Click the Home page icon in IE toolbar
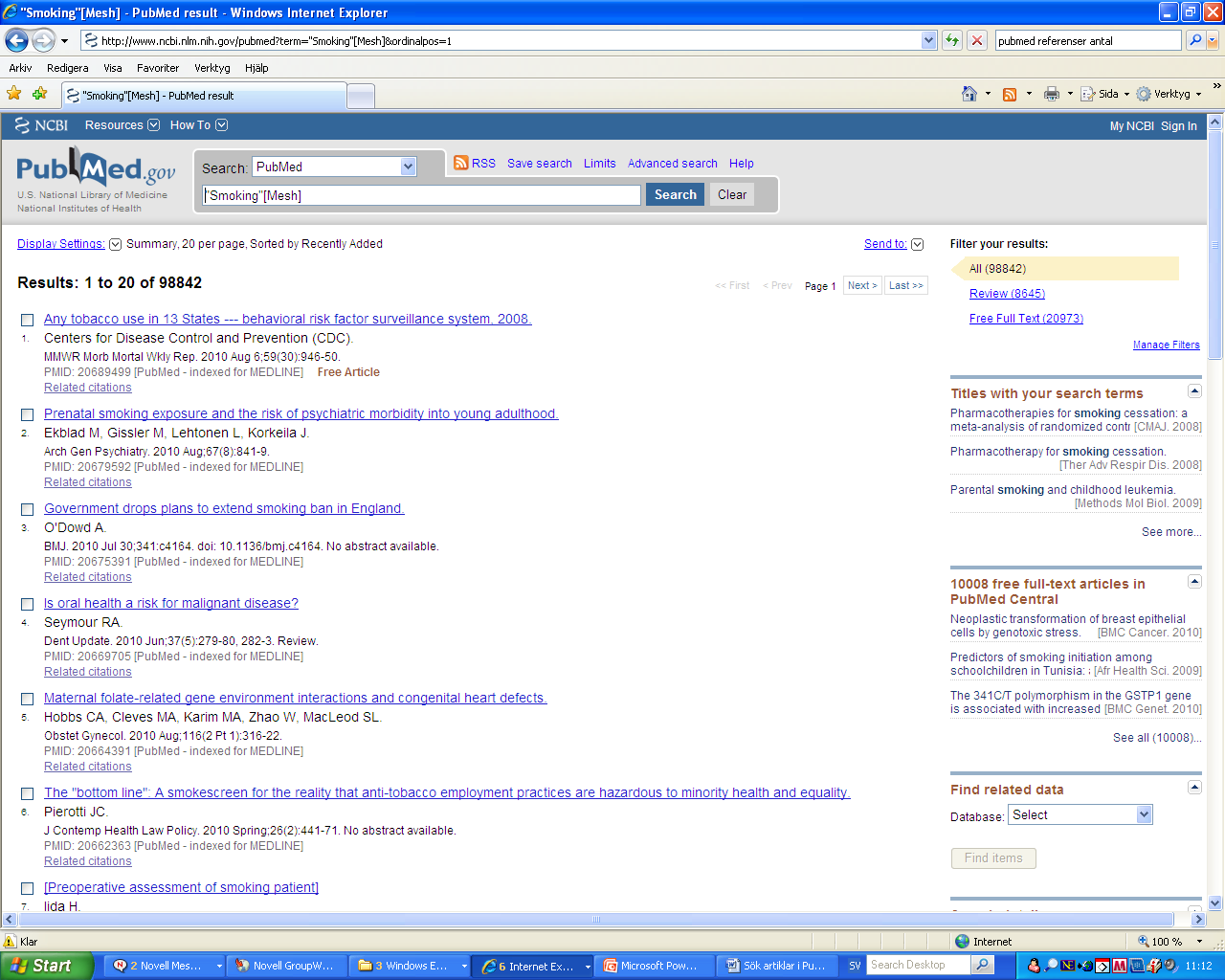This screenshot has height=980, width=1225. pos(969,94)
